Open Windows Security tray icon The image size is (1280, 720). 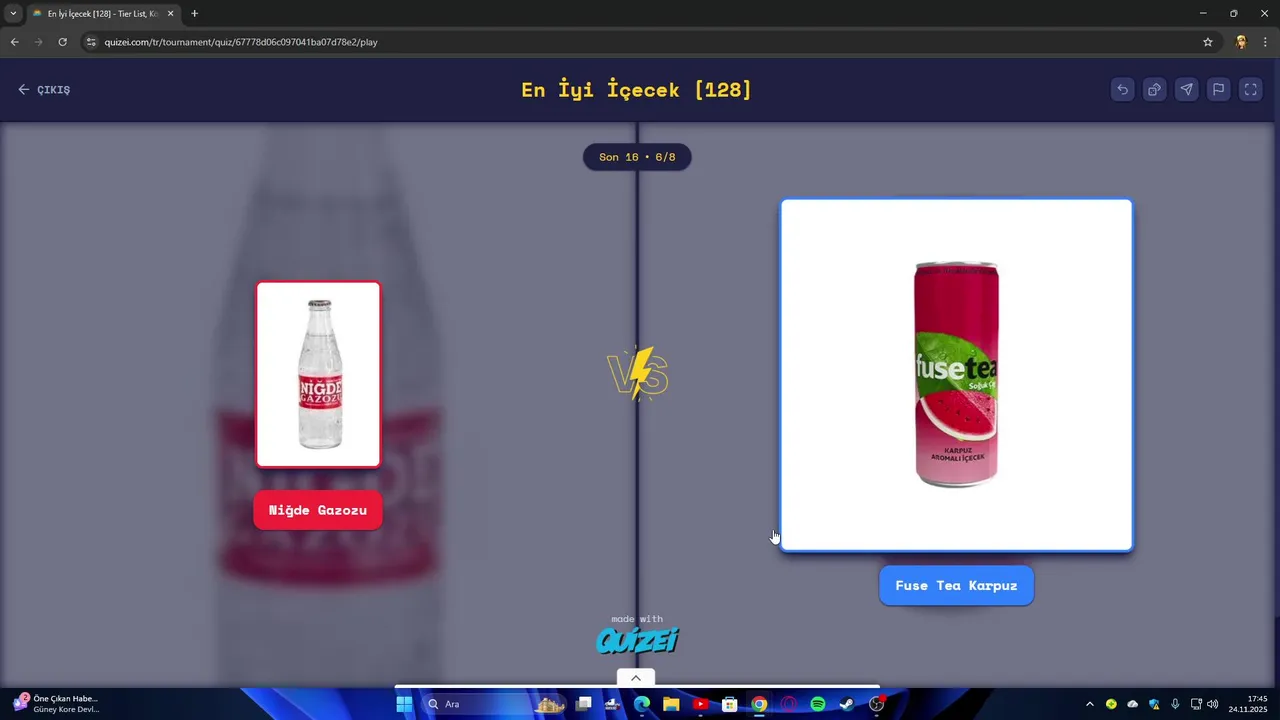point(1154,704)
